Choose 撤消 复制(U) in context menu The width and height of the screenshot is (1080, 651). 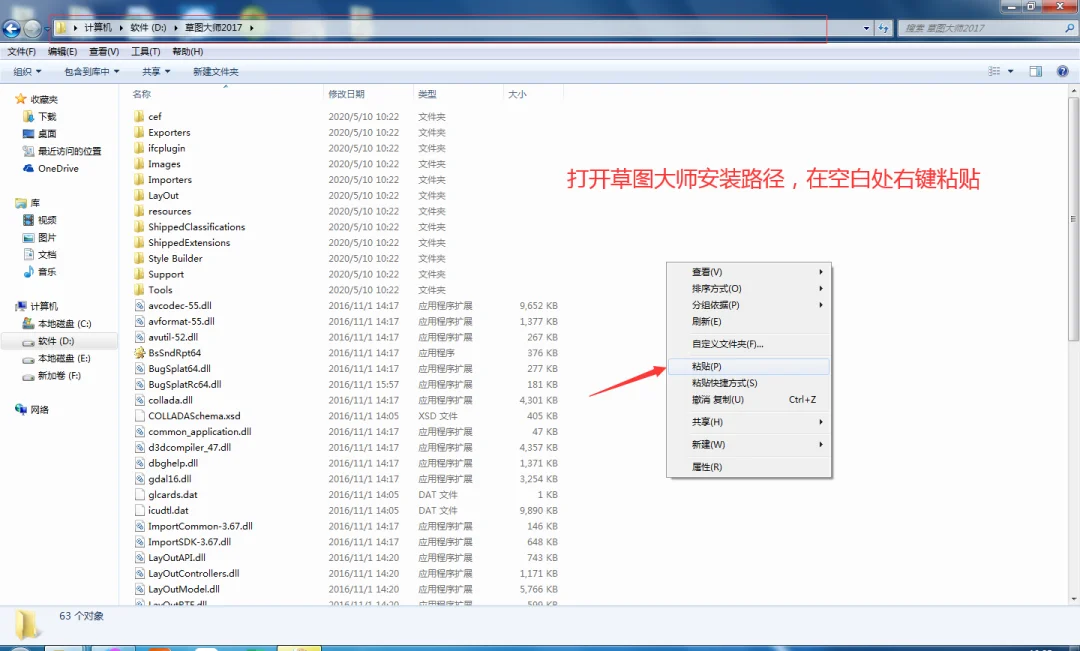(749, 400)
